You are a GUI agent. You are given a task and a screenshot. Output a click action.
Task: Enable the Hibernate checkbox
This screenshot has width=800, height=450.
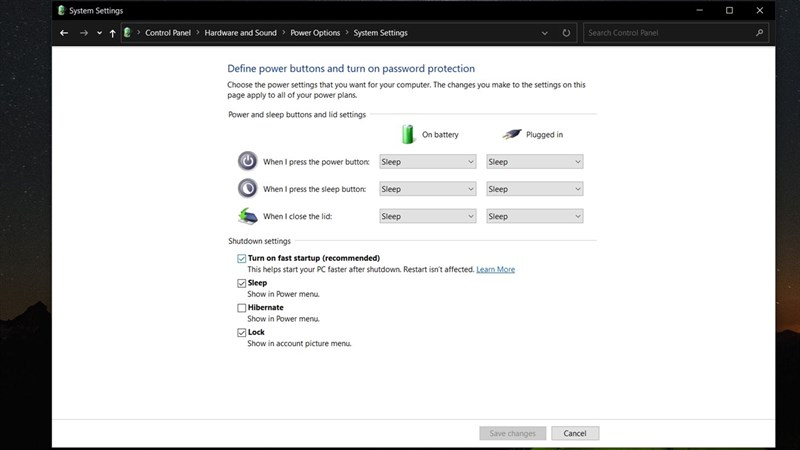click(x=241, y=308)
